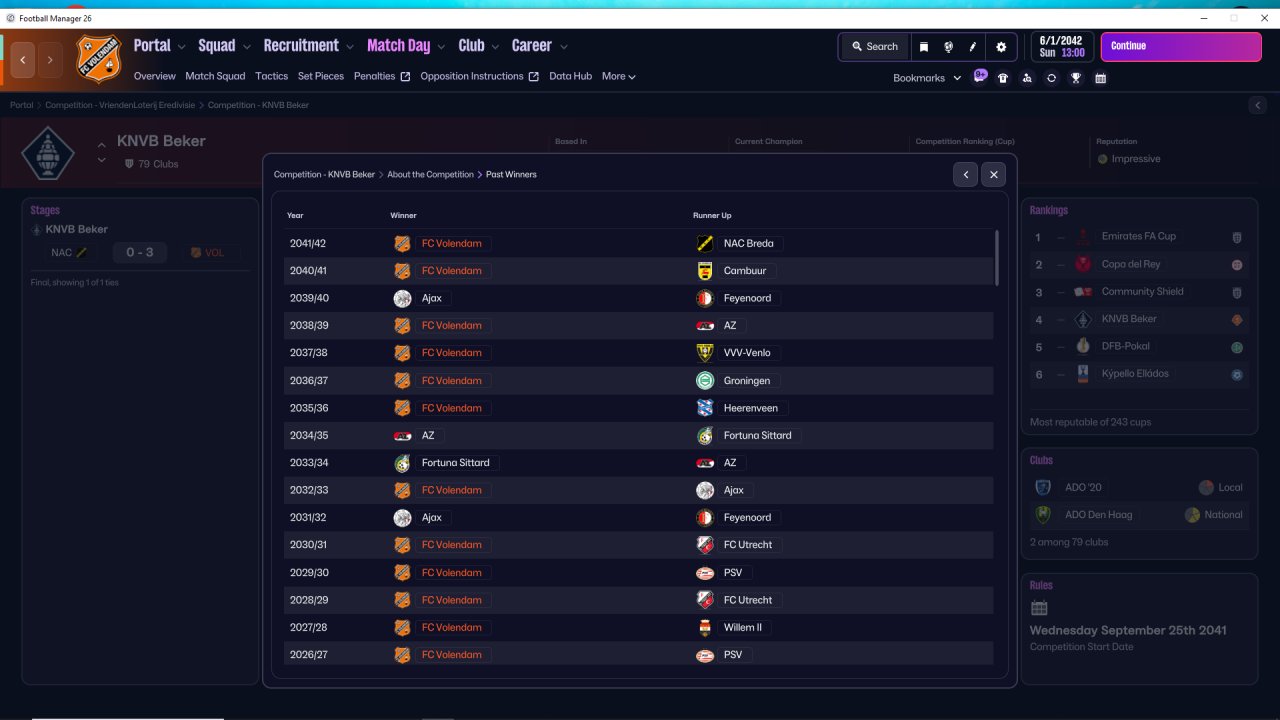This screenshot has width=1280, height=720.
Task: Sort Past Winners by Year column header
Action: [295, 216]
